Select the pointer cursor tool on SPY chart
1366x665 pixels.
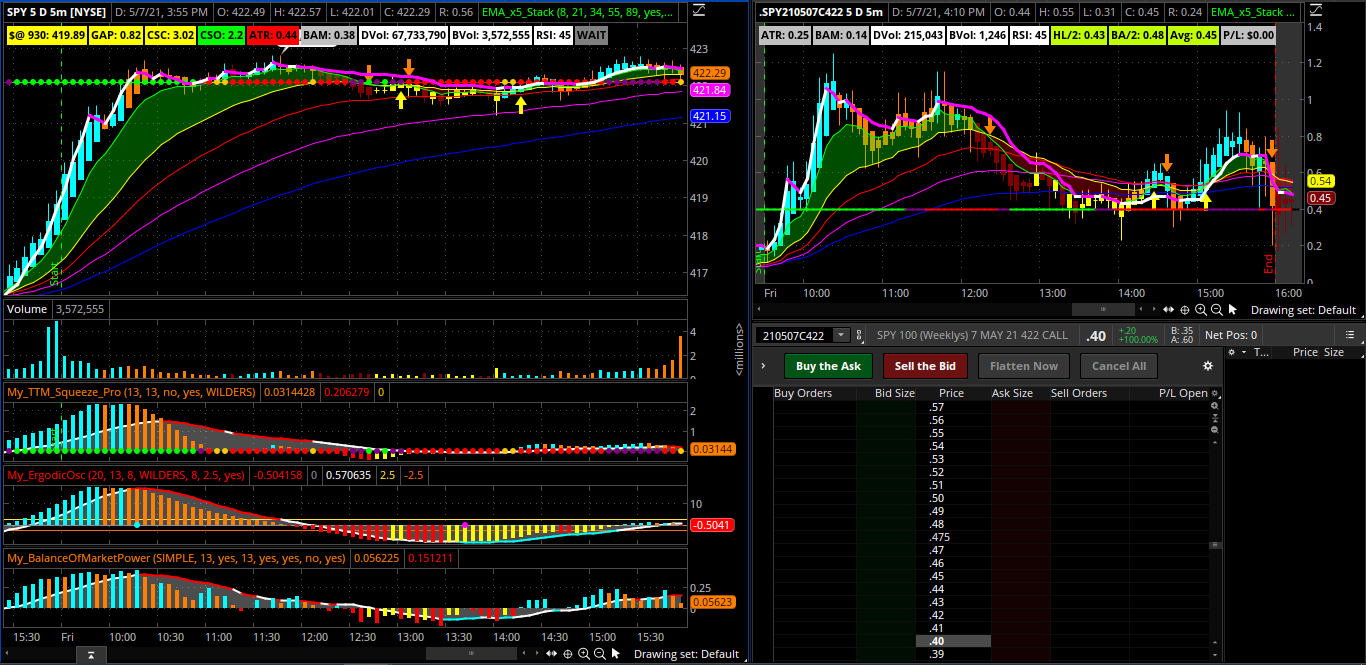coord(616,654)
